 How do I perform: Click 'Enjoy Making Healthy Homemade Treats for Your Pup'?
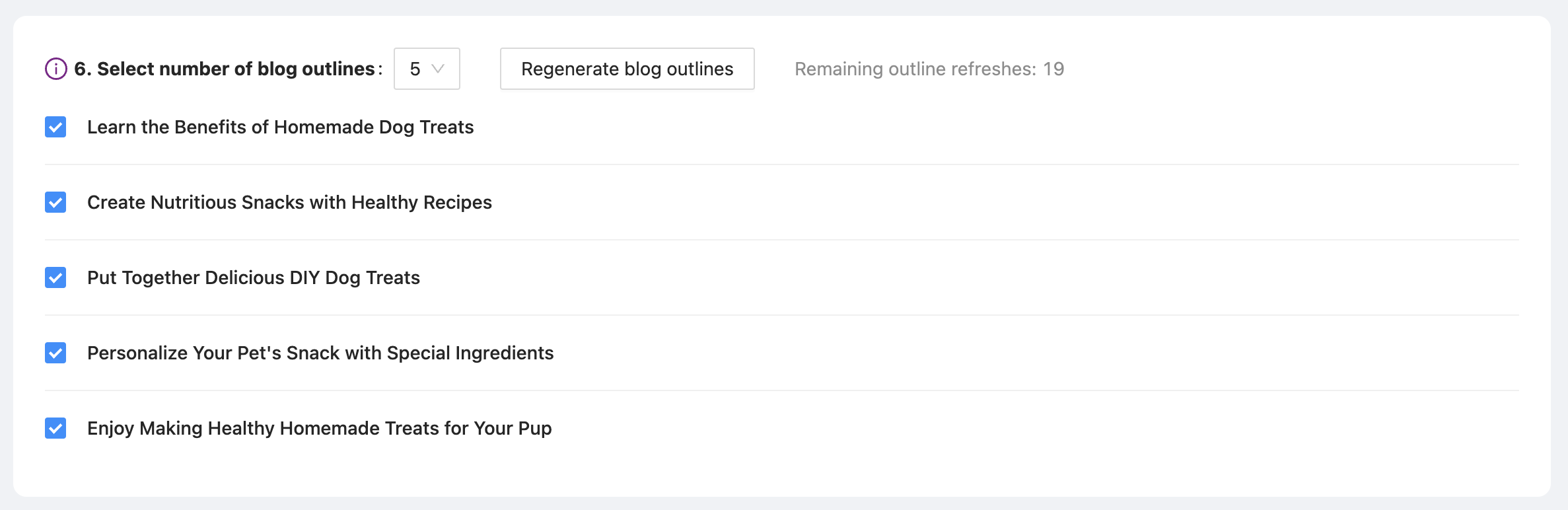pos(319,428)
